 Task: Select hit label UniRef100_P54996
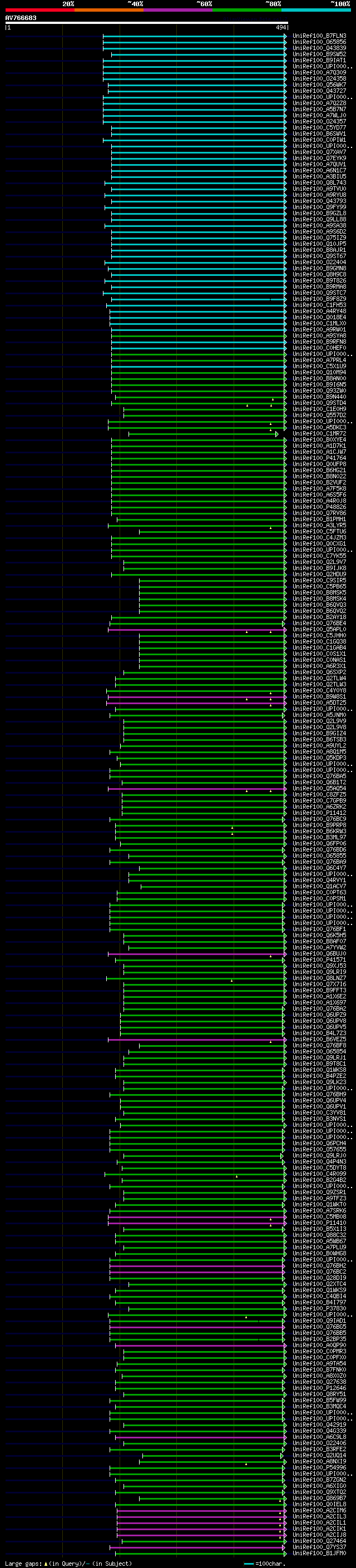click(x=319, y=1467)
